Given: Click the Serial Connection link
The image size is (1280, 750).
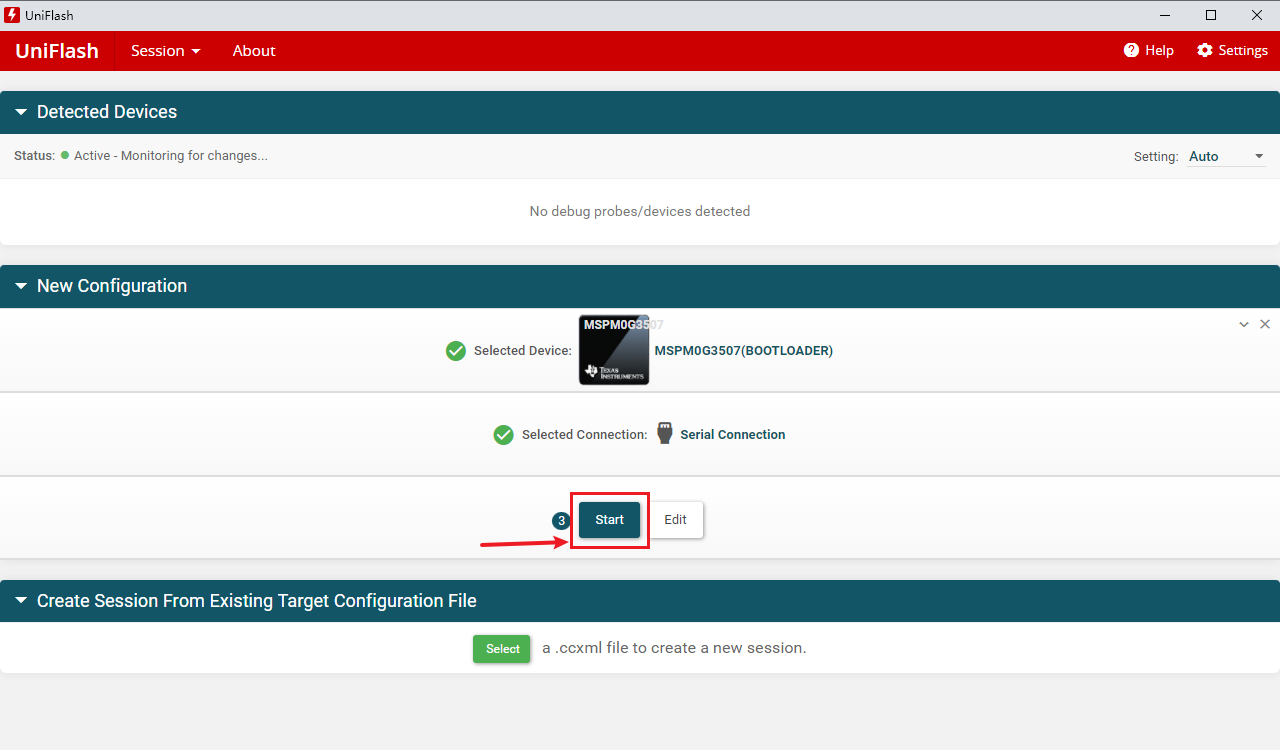Looking at the screenshot, I should [733, 435].
